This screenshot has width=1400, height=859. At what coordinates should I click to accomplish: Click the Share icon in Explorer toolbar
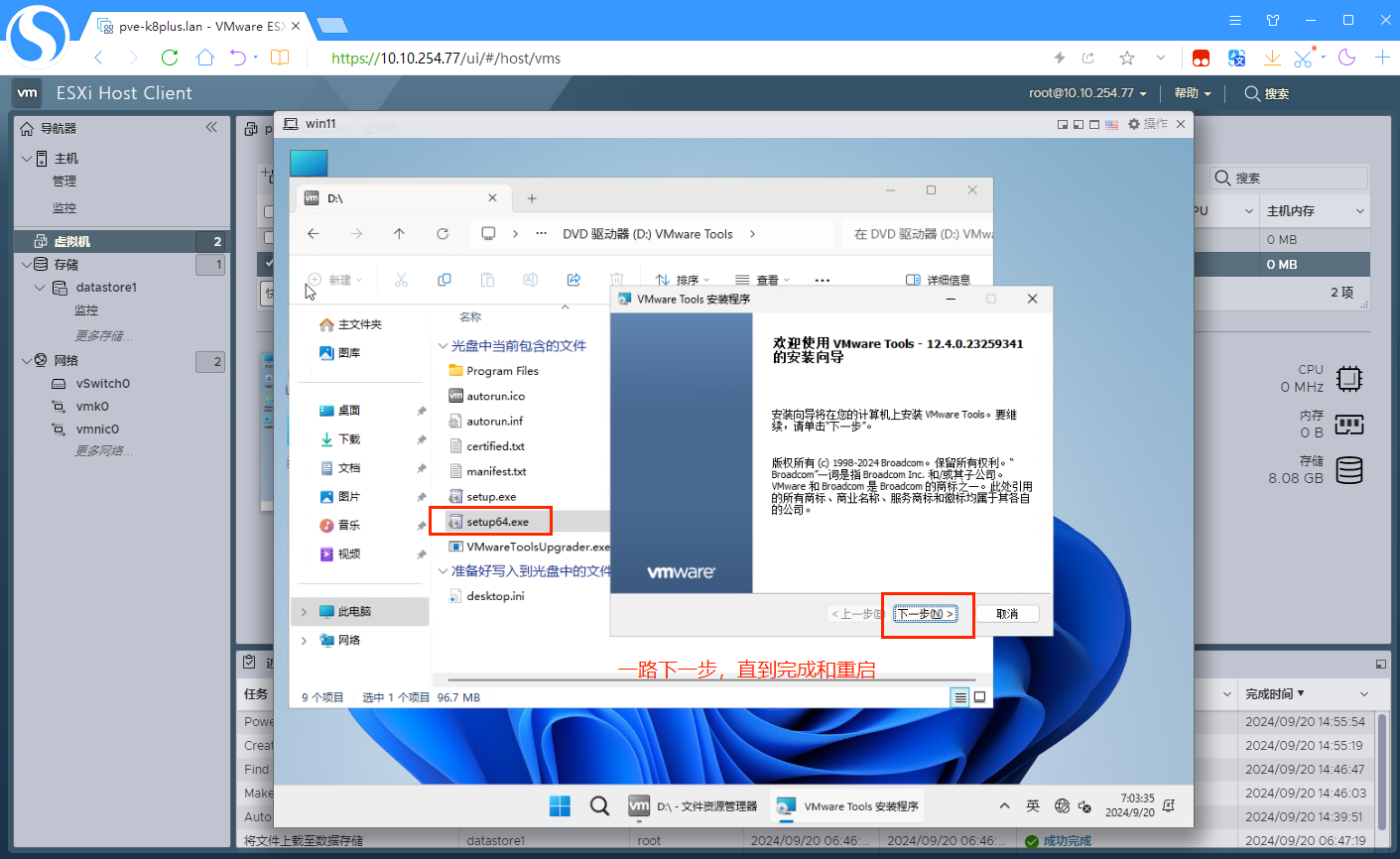coord(573,280)
